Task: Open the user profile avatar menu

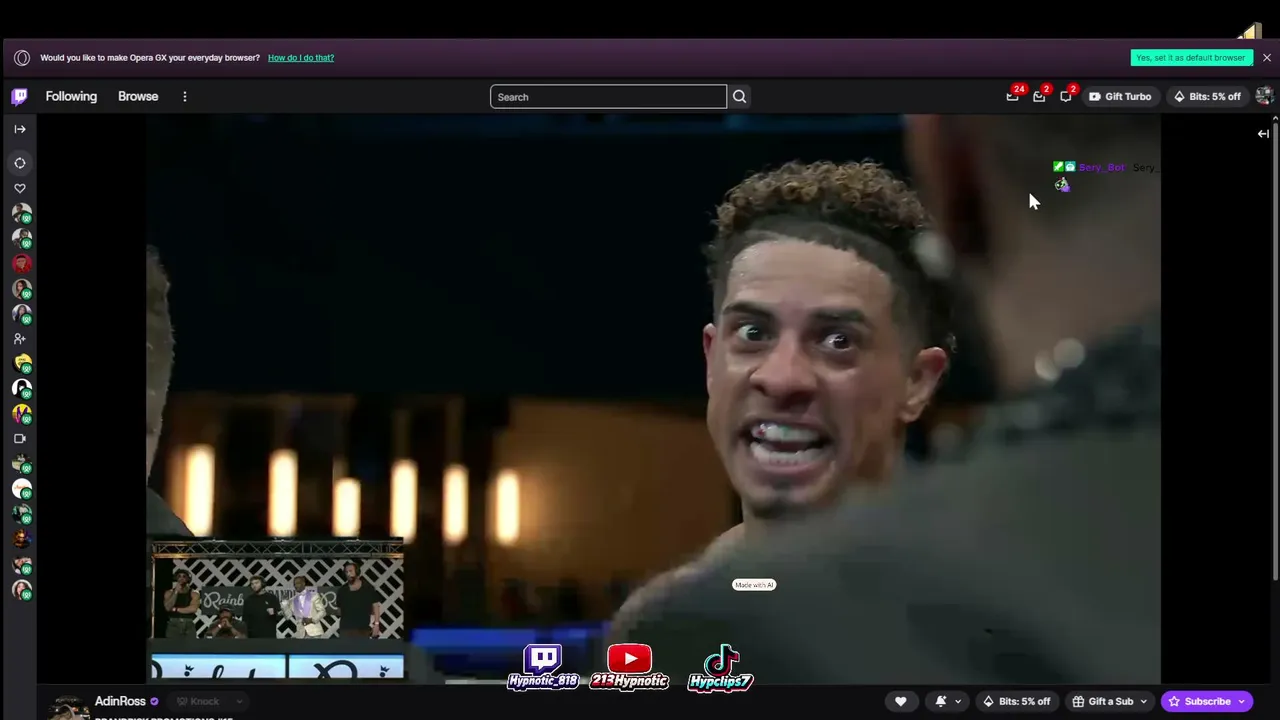Action: tap(1264, 96)
